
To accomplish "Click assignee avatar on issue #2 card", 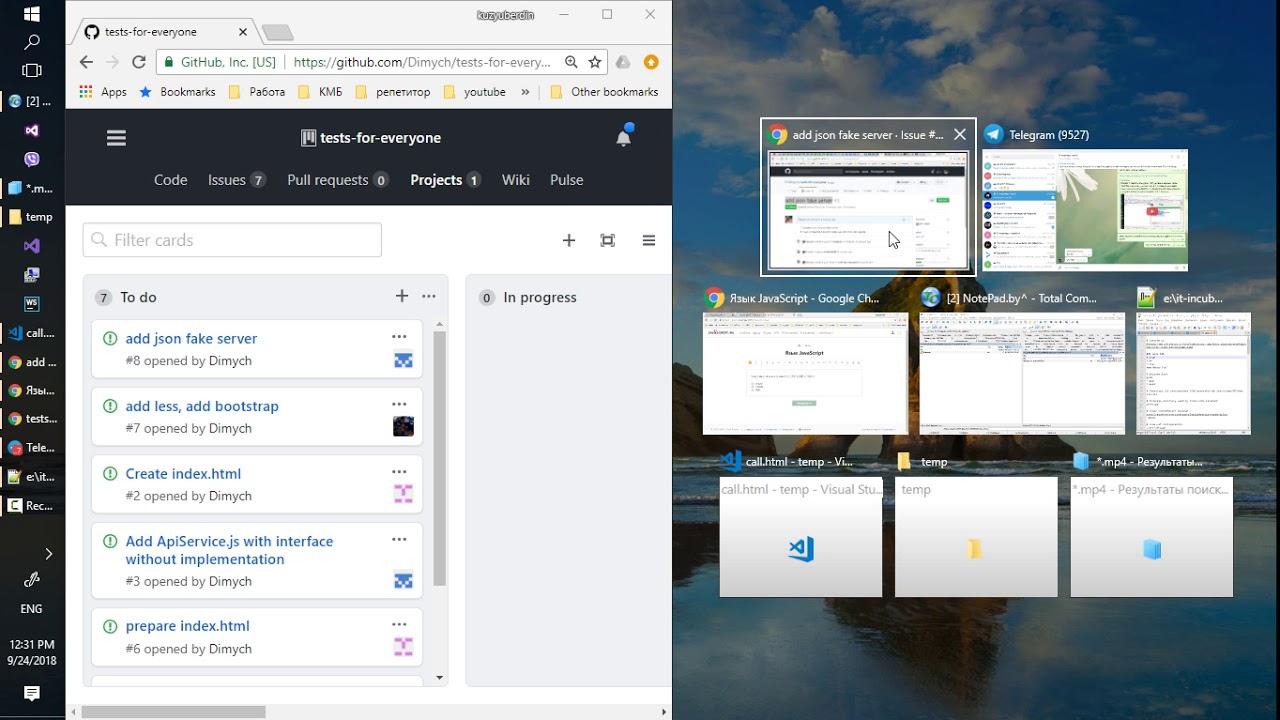I will (x=403, y=494).
